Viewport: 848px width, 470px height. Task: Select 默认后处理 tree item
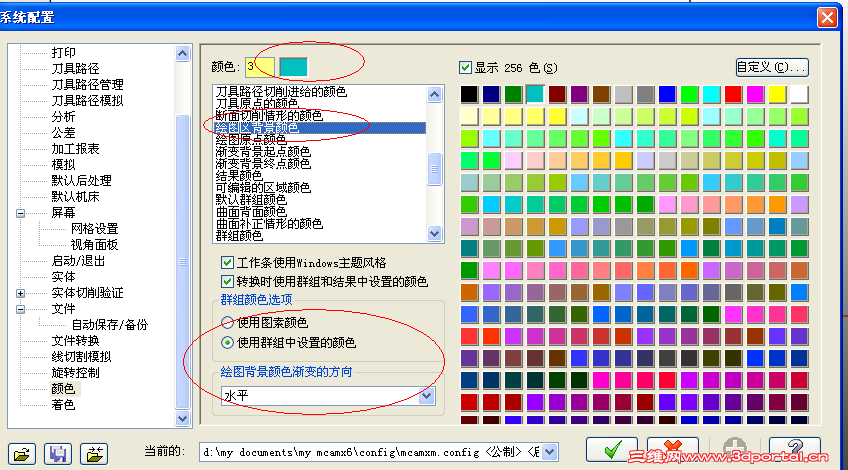click(81, 181)
